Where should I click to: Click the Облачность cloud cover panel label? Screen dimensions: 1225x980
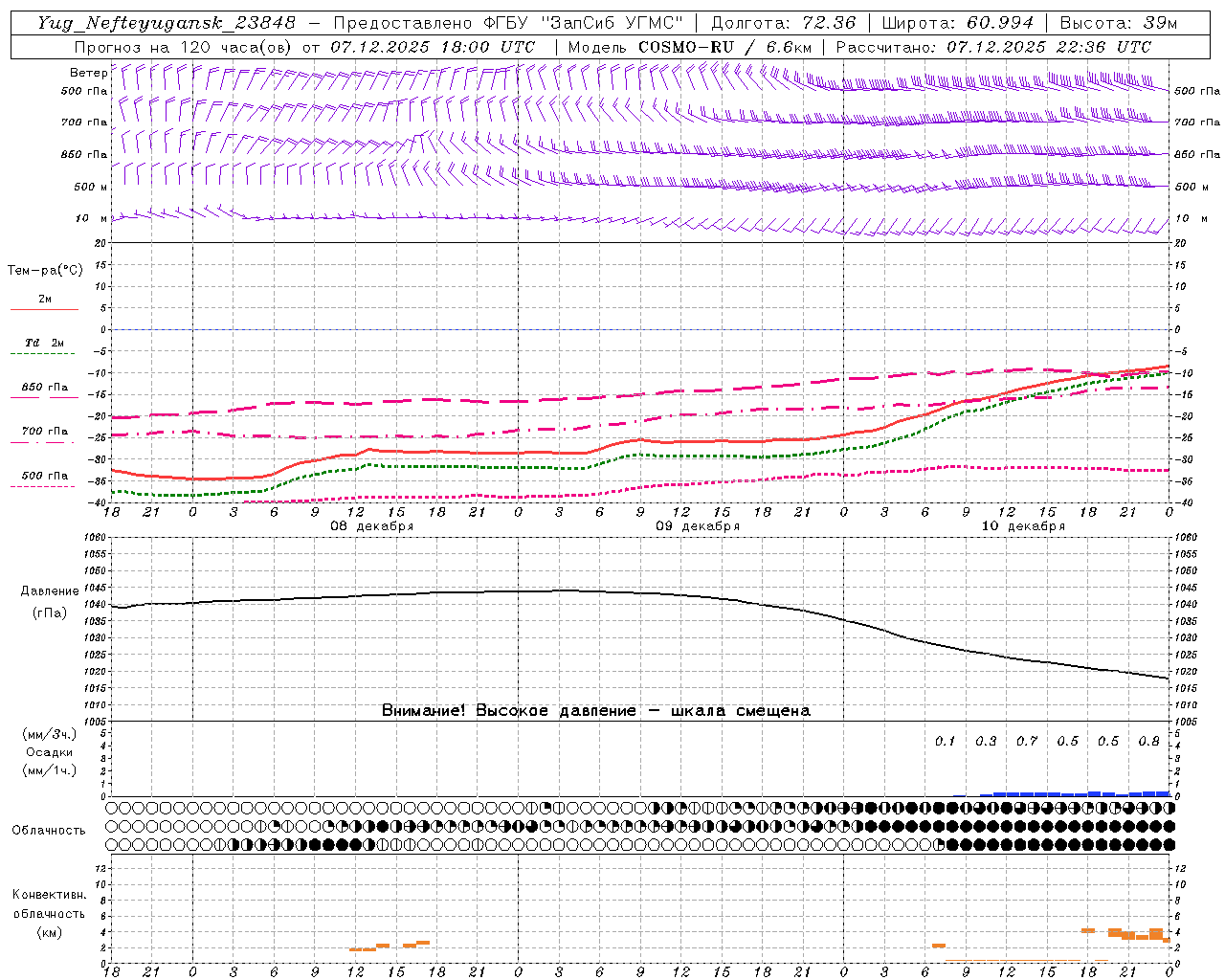point(49,831)
